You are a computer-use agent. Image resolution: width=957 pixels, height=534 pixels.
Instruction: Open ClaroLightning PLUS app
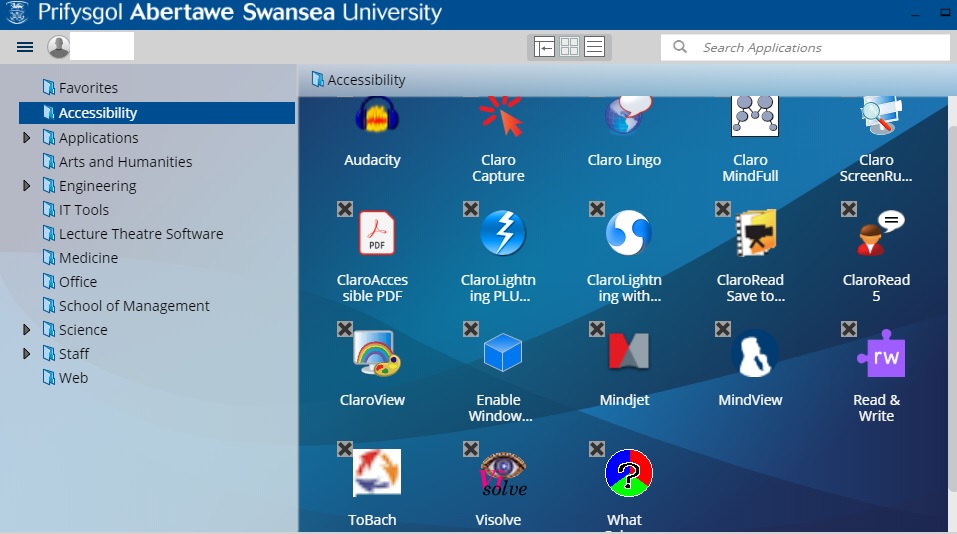[x=502, y=233]
